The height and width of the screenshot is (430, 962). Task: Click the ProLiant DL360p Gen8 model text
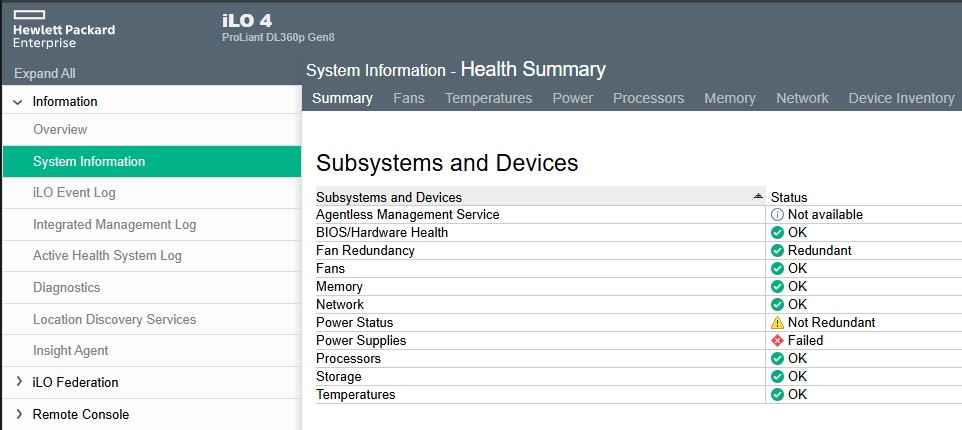[278, 37]
